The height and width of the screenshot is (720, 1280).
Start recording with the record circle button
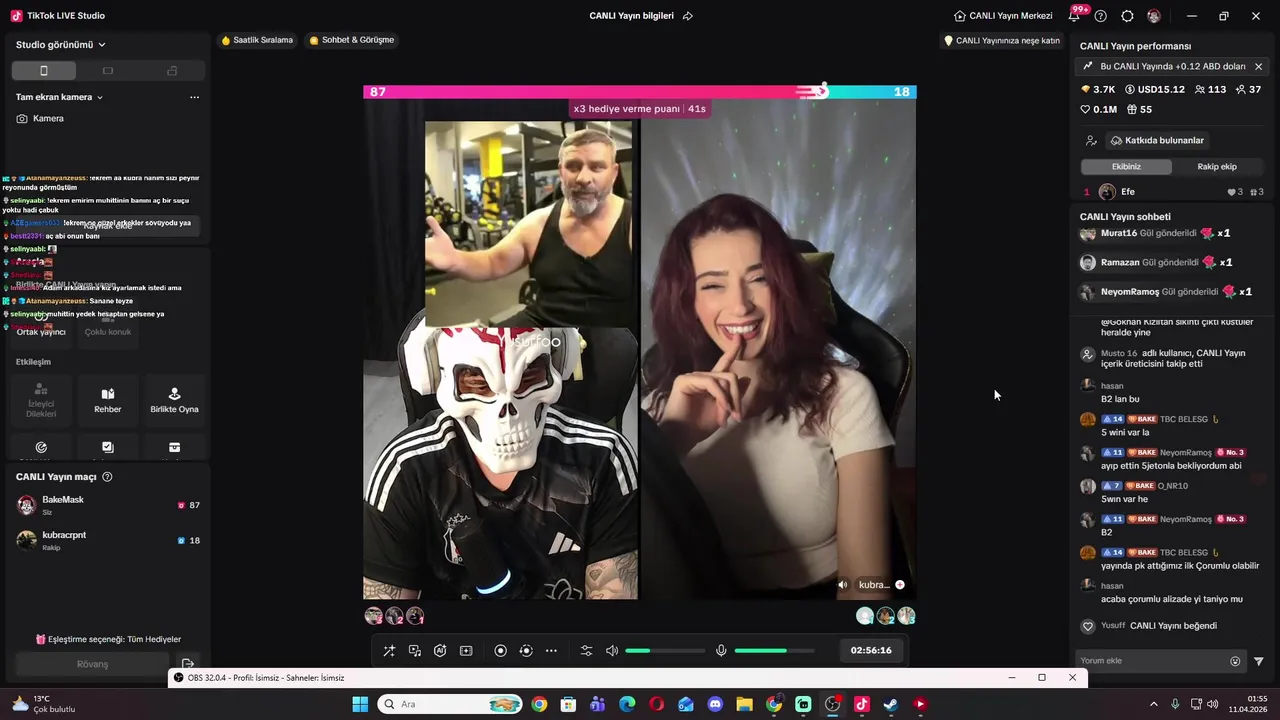(501, 651)
